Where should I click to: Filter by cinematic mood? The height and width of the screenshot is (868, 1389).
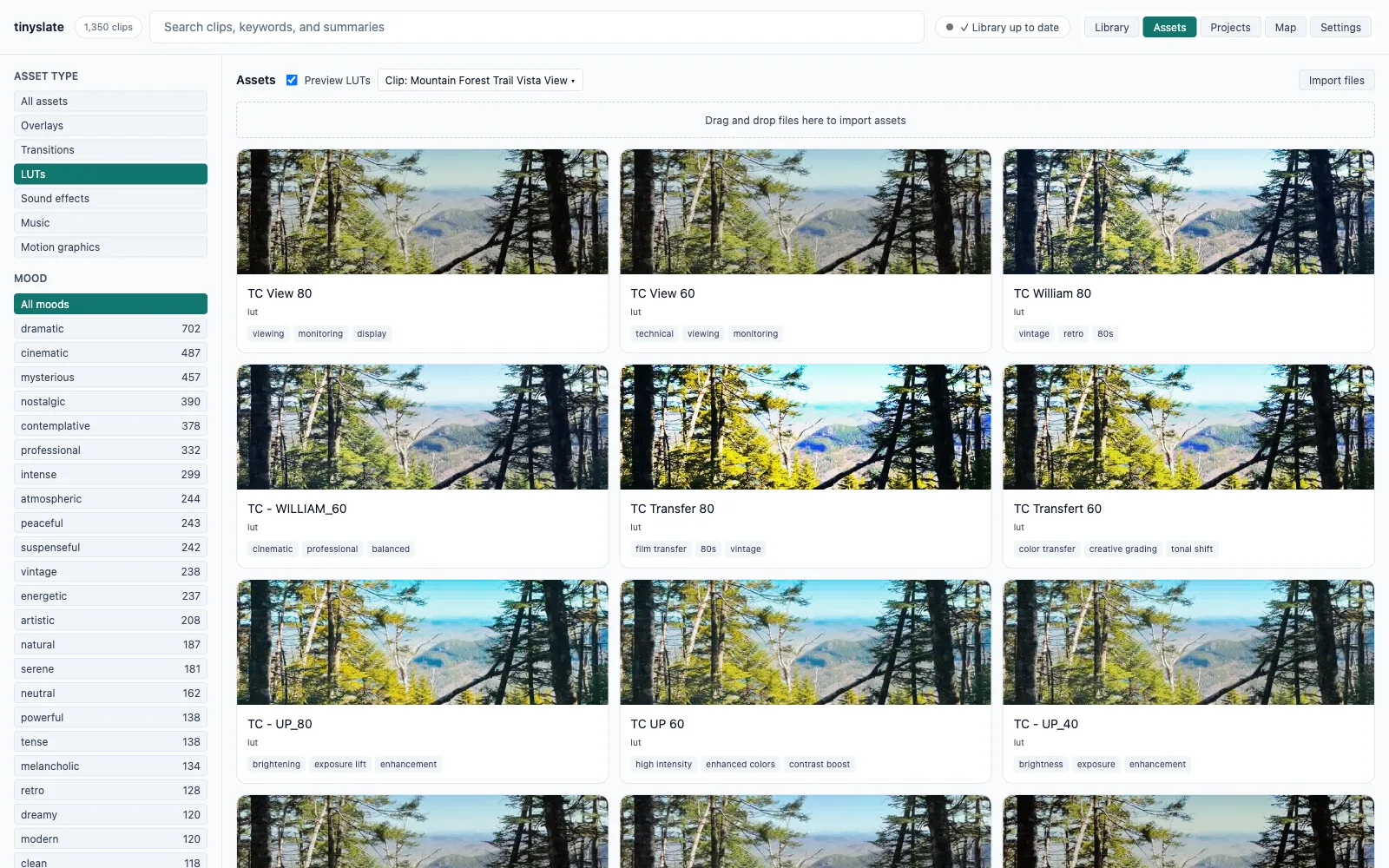[110, 353]
